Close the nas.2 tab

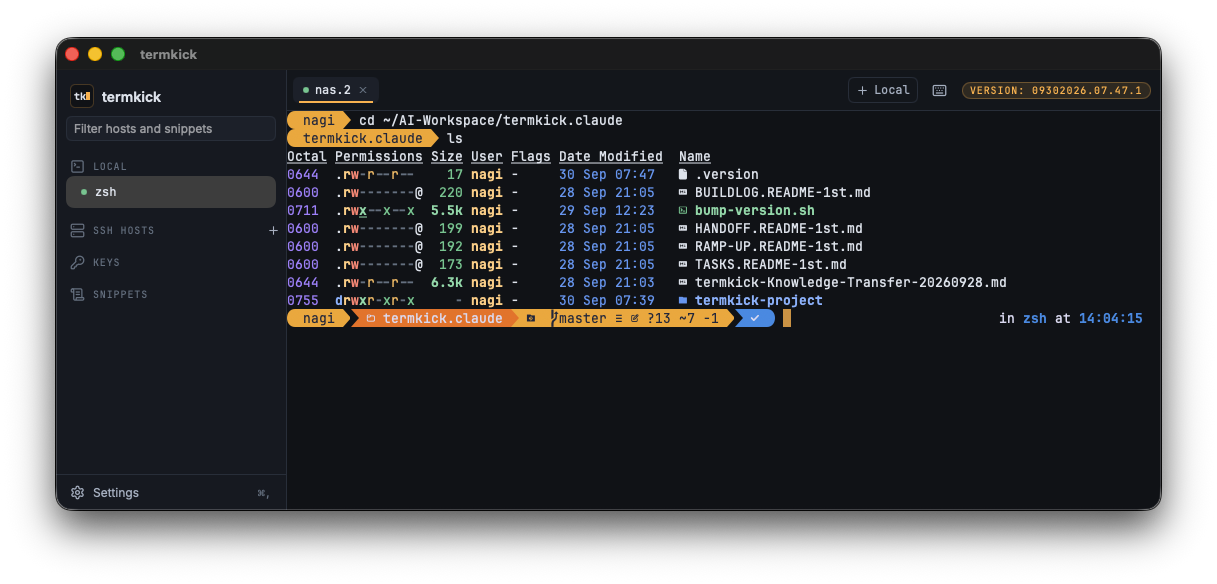point(363,90)
